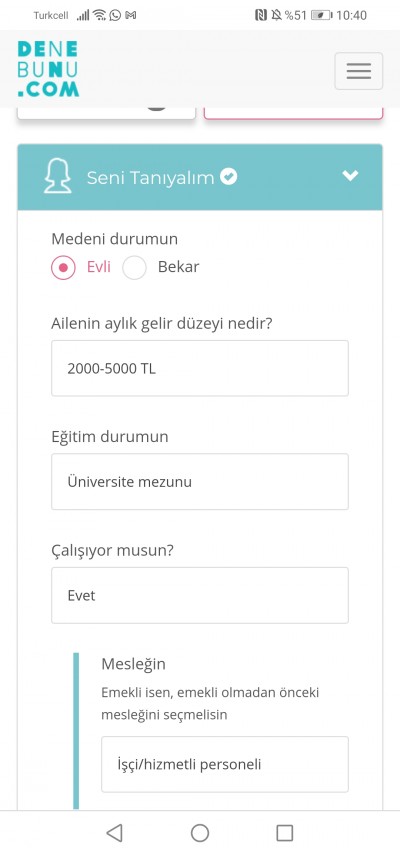Select the Bekar radio button
Image resolution: width=400 pixels, height=856 pixels.
[134, 268]
